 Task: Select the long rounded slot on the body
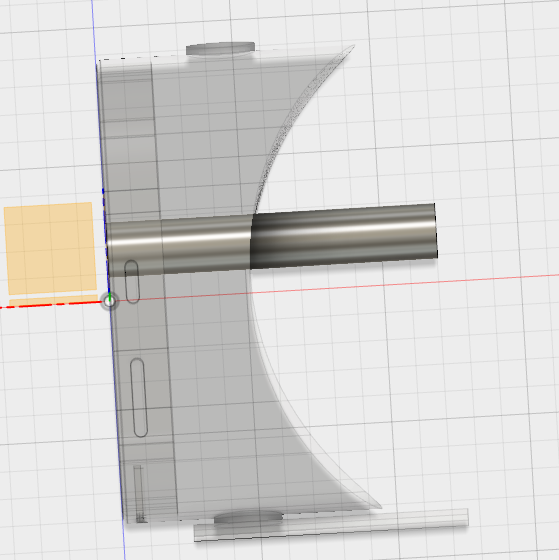pos(139,398)
